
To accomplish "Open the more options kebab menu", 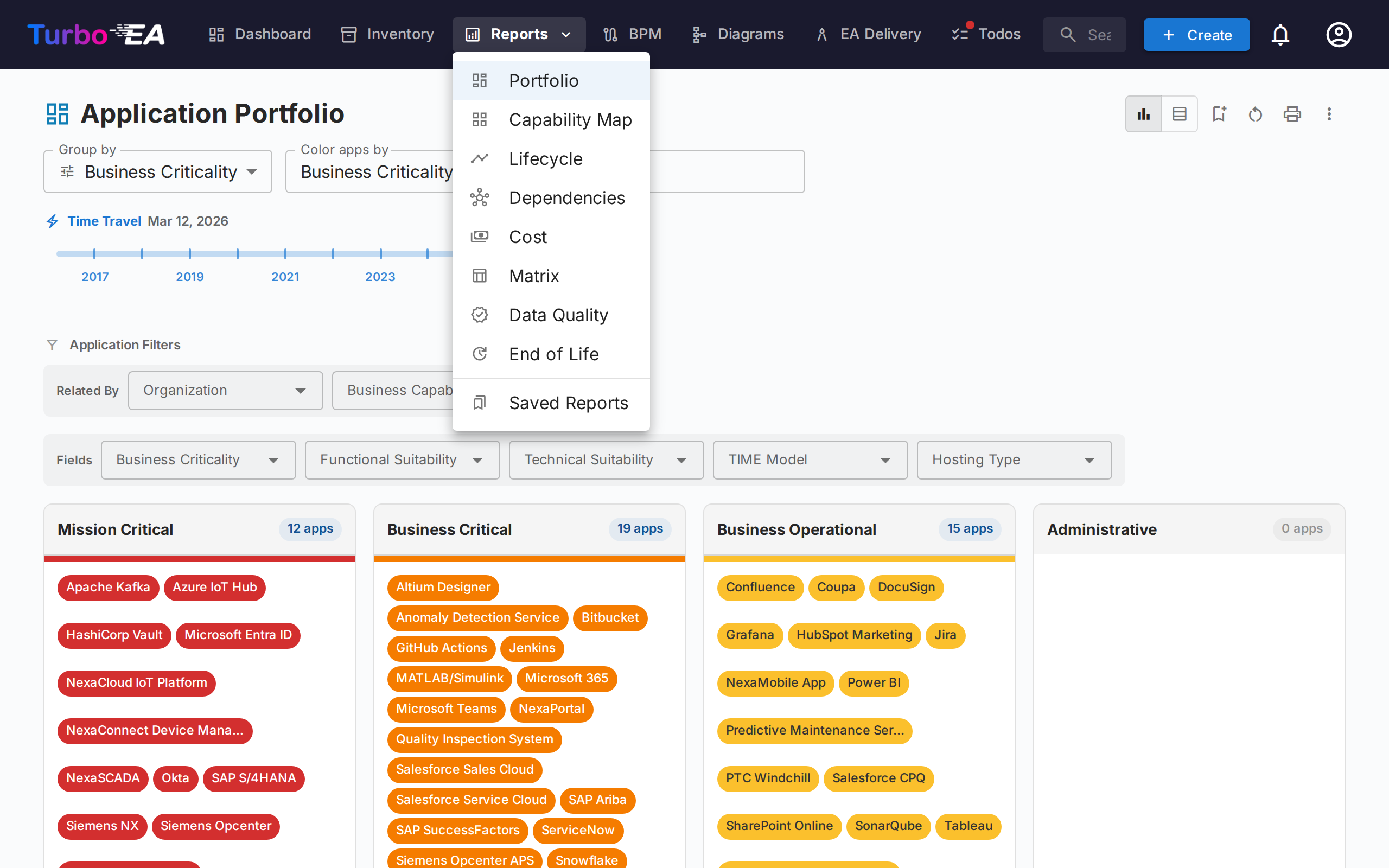I will click(x=1330, y=114).
